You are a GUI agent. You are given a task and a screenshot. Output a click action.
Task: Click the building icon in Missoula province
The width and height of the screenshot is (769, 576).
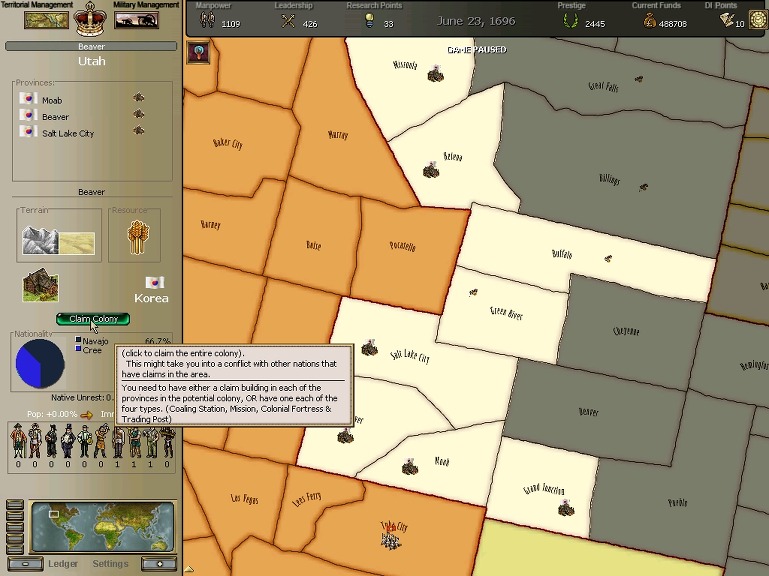tap(435, 74)
